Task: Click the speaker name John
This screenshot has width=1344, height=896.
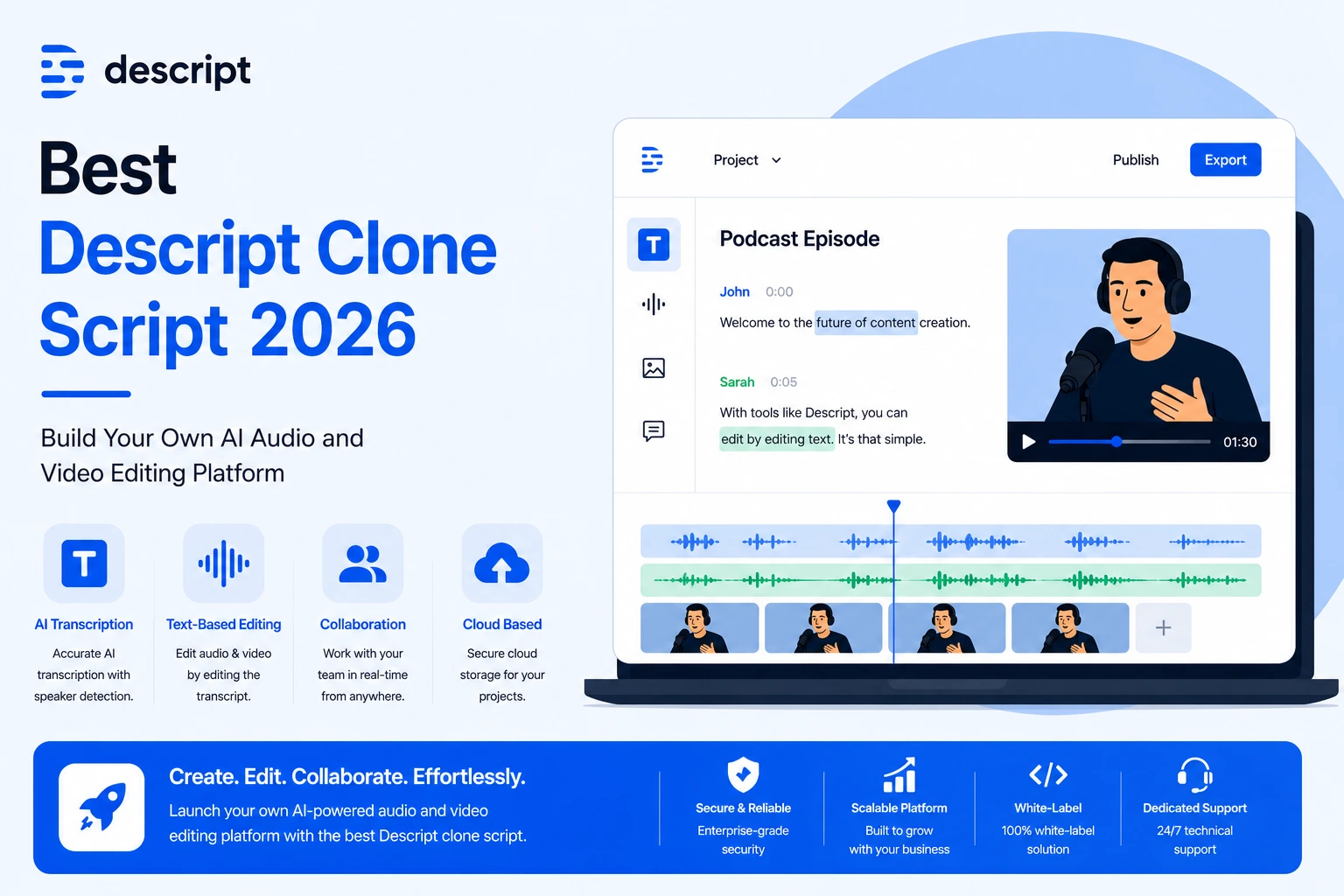Action: tap(735, 291)
